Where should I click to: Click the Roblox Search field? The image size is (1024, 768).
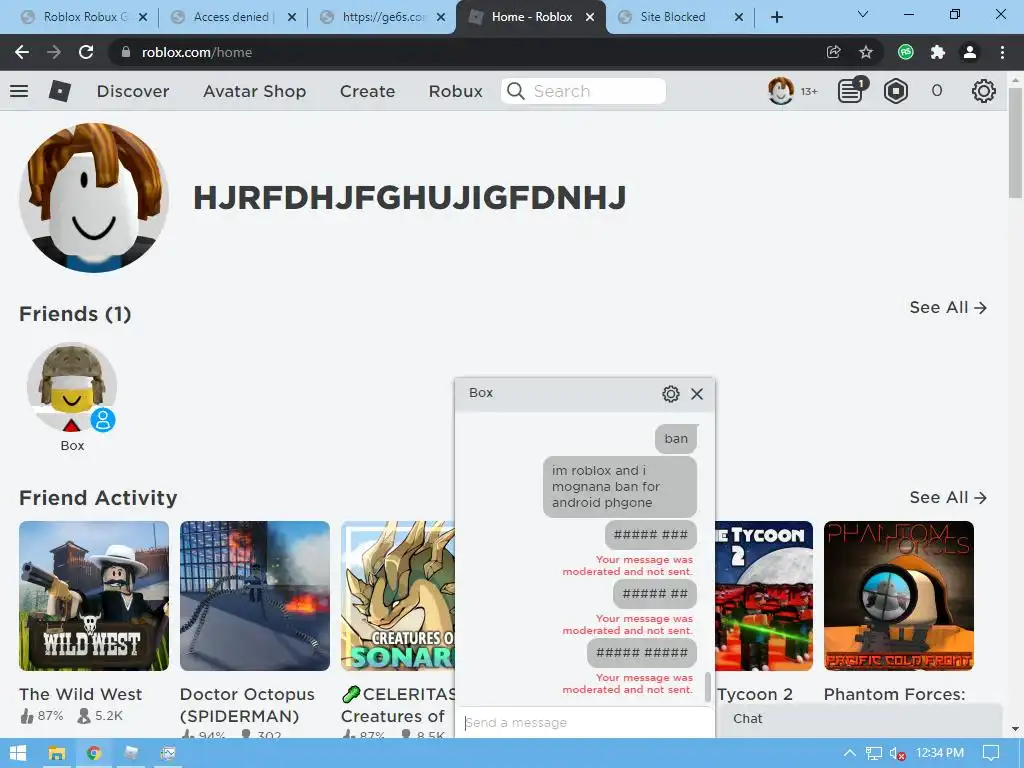[x=583, y=91]
